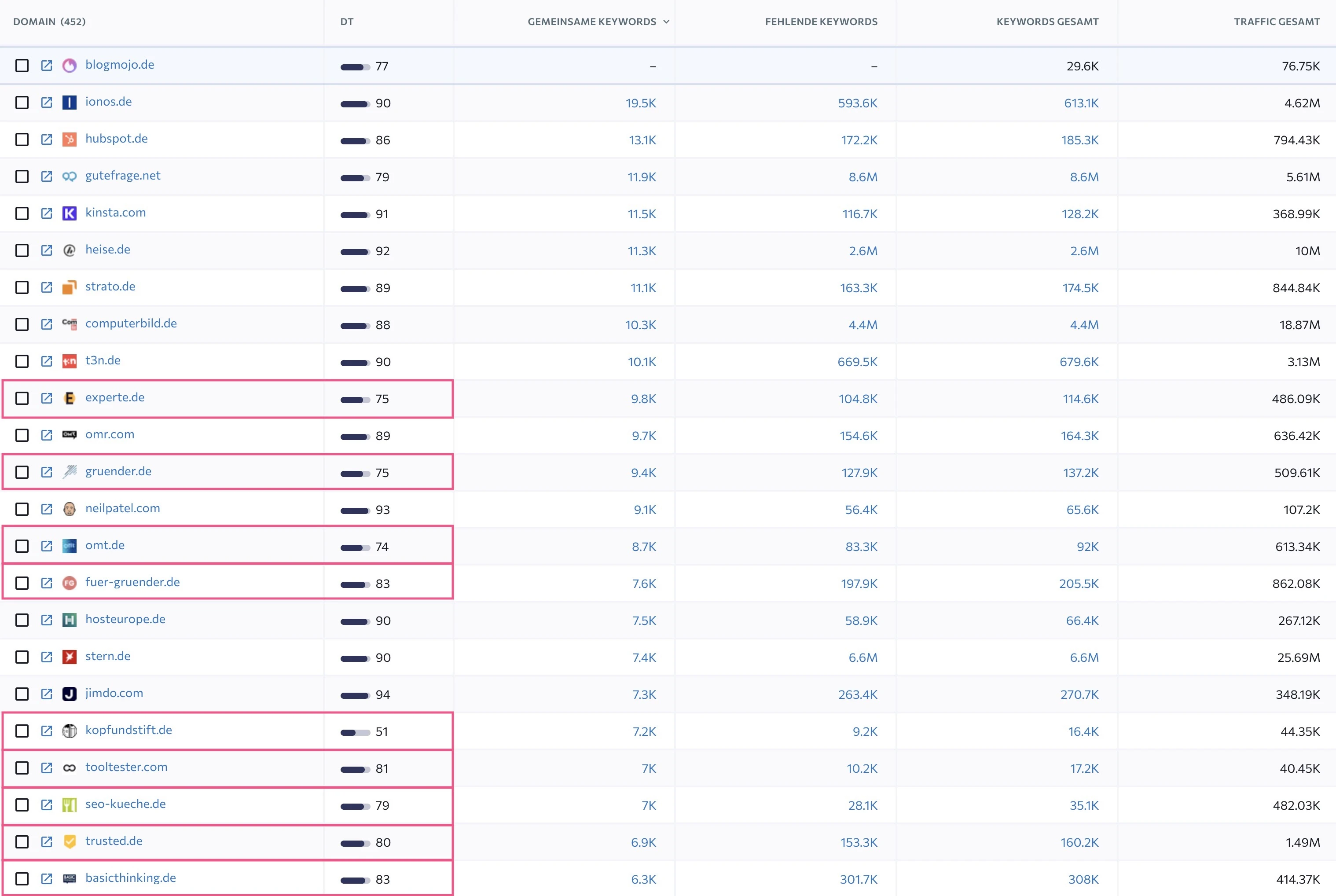This screenshot has height=896, width=1336.
Task: Check the checkbox for basicthinking.de
Action: 22,878
